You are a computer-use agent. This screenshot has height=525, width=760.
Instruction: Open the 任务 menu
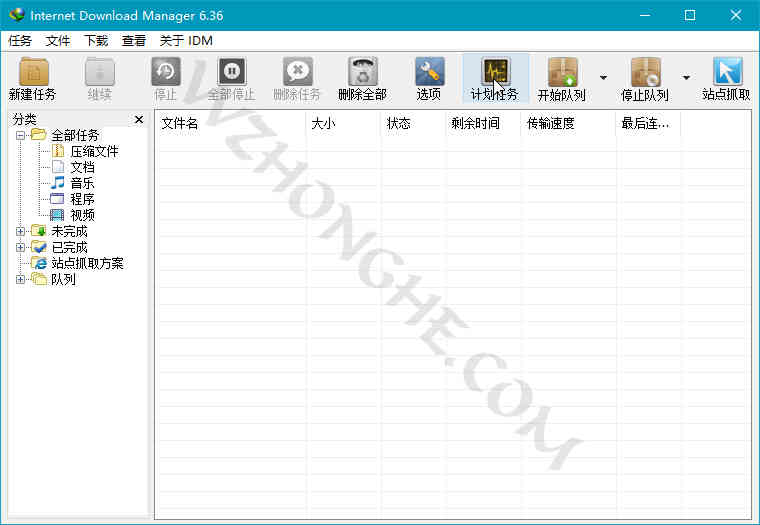tap(20, 41)
